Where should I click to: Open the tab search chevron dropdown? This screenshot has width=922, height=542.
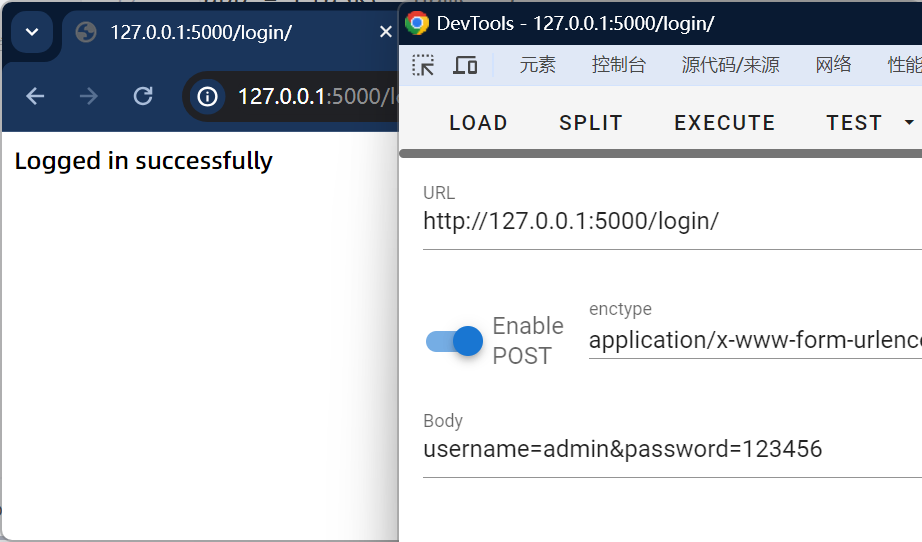(31, 32)
